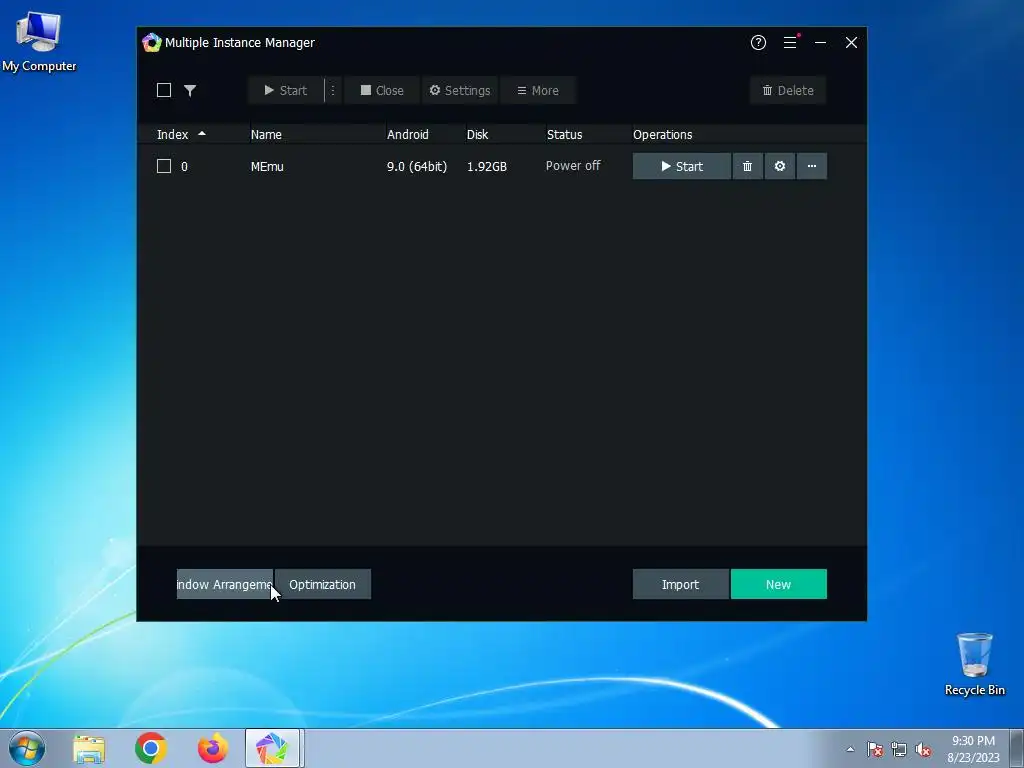Open the help question mark icon
1024x768 pixels.
[758, 42]
